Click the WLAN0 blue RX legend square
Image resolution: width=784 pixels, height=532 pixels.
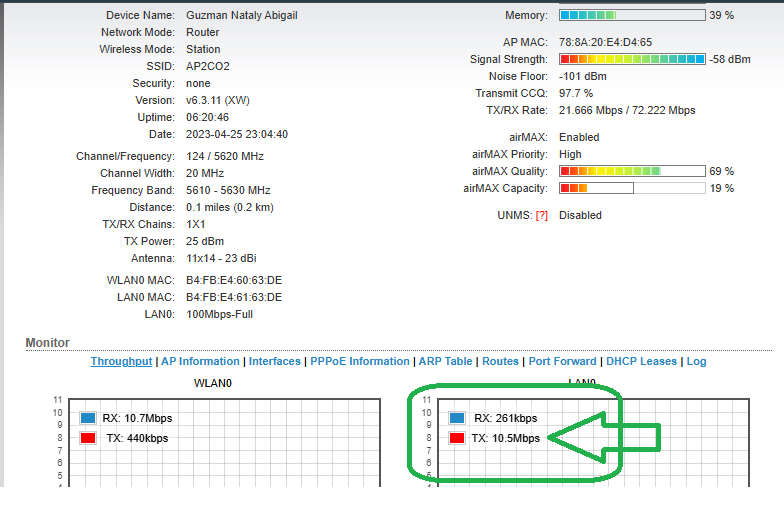tap(88, 418)
